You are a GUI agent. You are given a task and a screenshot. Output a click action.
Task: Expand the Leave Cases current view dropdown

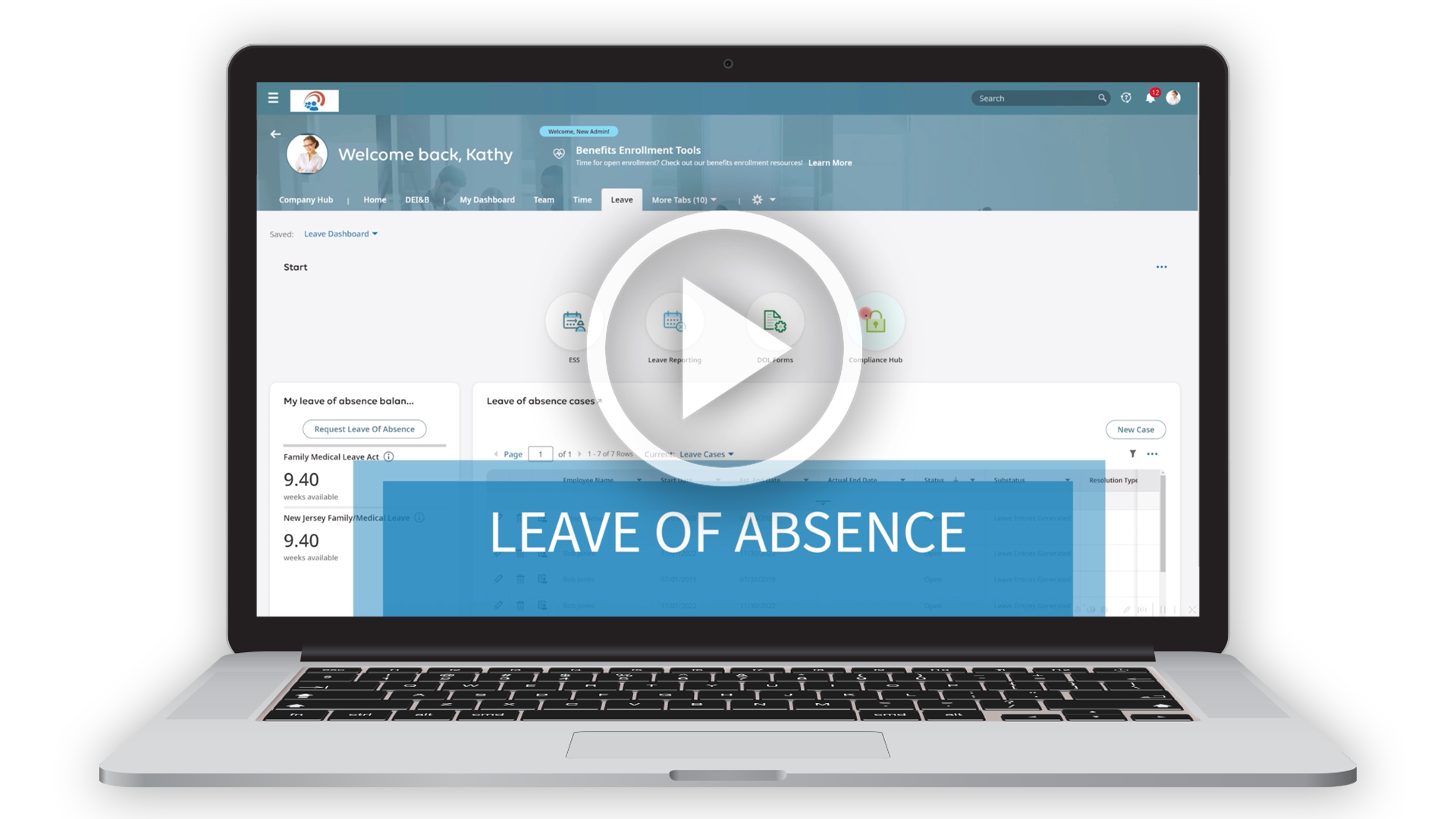705,454
